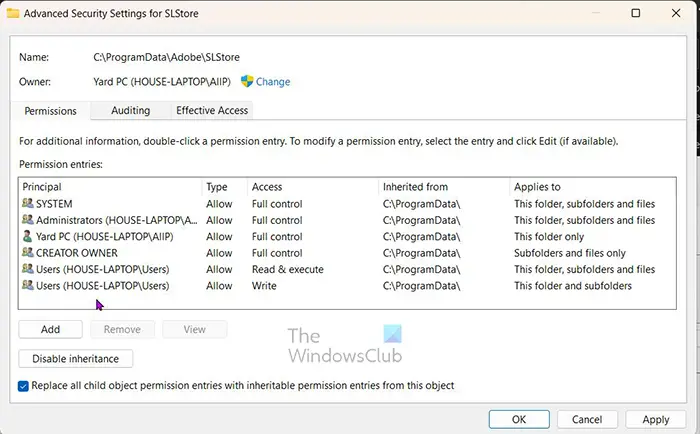Click C:\ProgramData\ in the CREATOR OWNER row
This screenshot has height=434, width=700.
pos(421,253)
